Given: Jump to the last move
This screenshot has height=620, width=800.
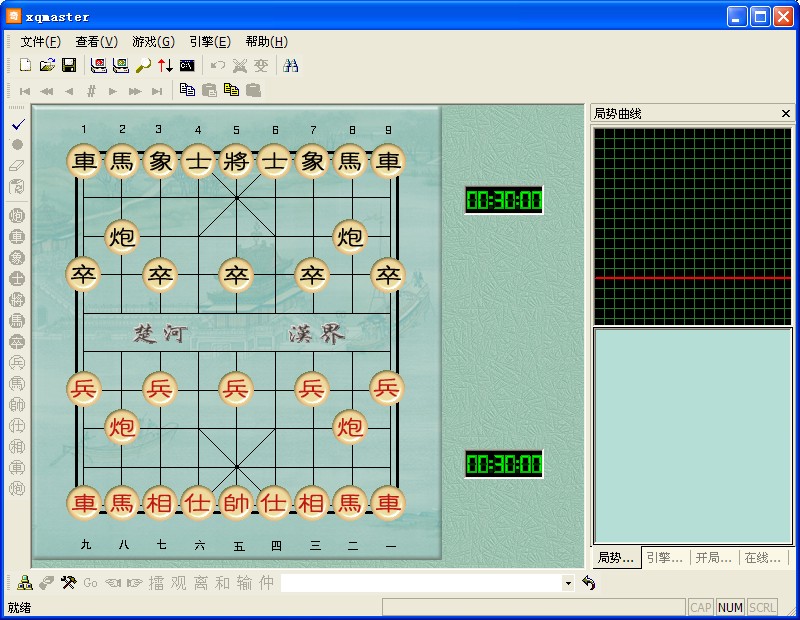Looking at the screenshot, I should point(157,91).
